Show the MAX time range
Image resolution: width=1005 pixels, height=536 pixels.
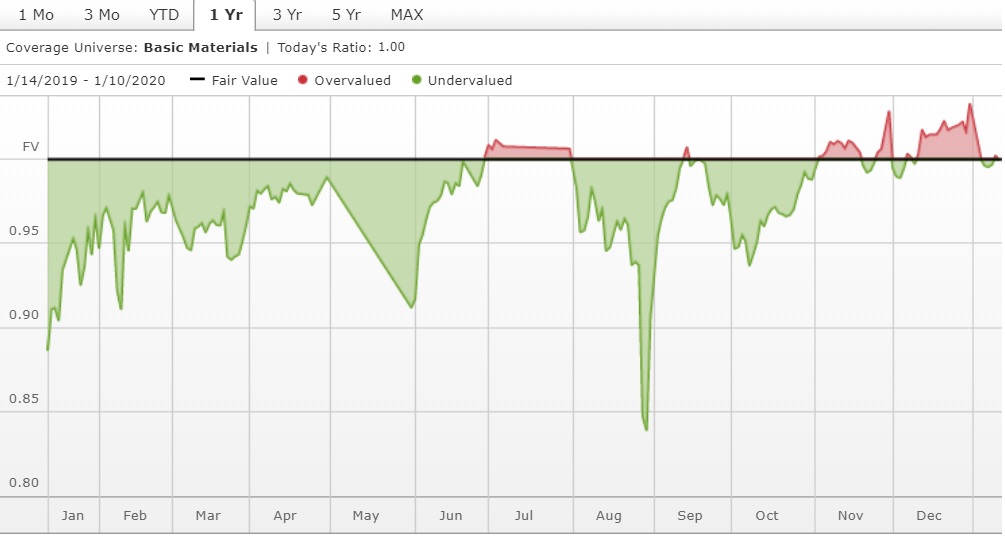pyautogui.click(x=407, y=15)
